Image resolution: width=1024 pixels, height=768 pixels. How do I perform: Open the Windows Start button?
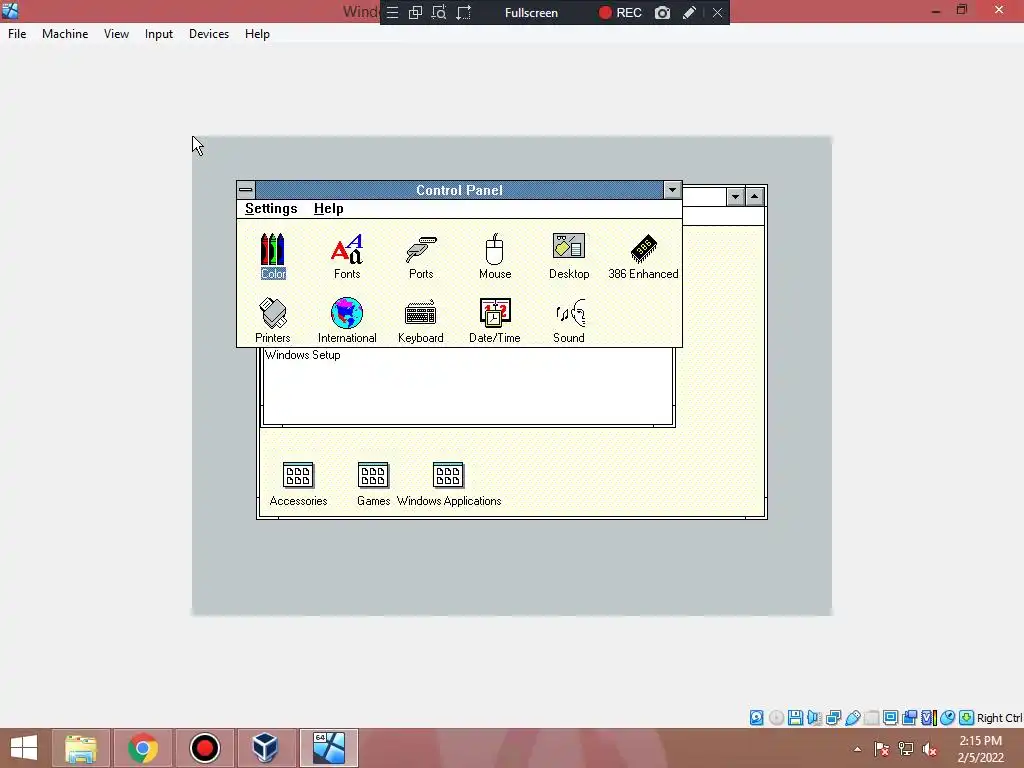point(24,748)
